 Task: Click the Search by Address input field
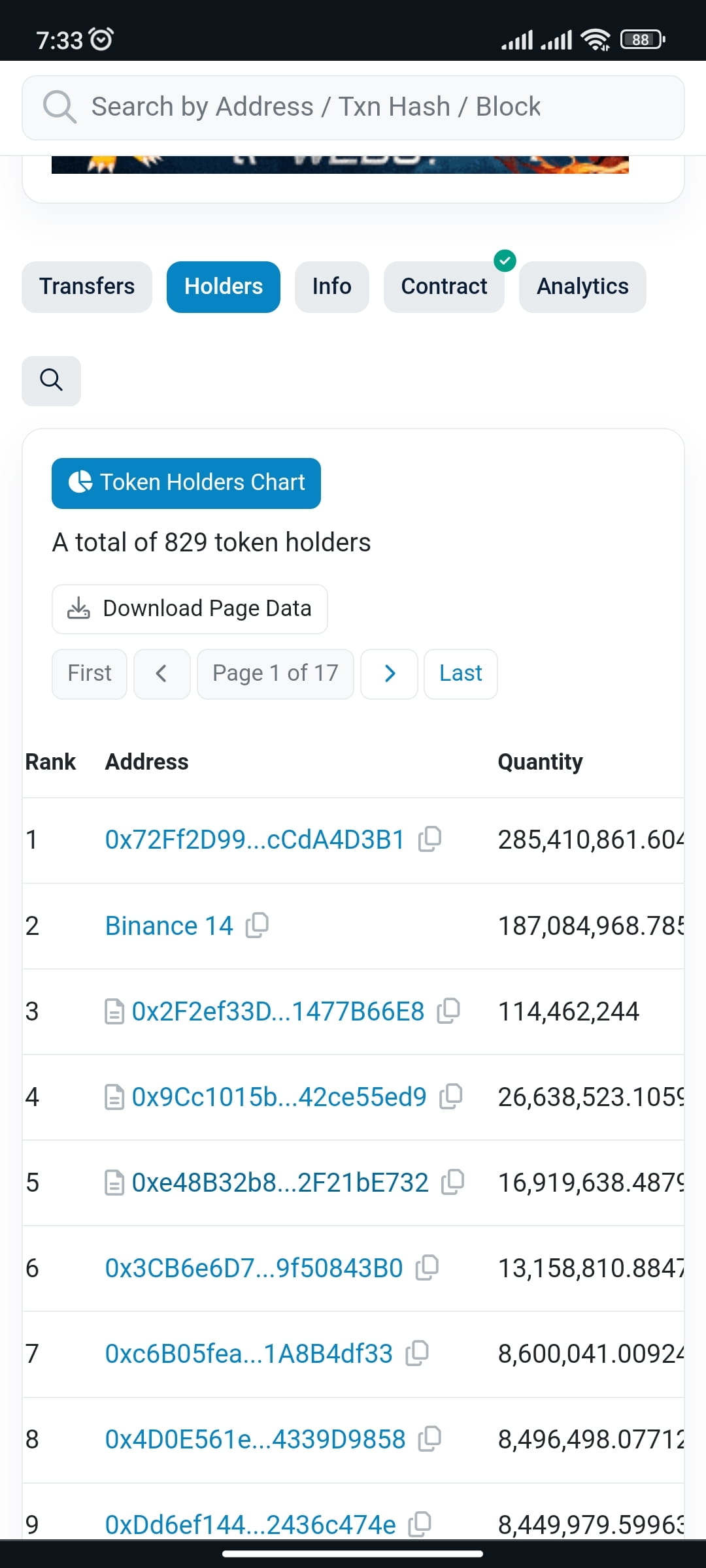353,106
